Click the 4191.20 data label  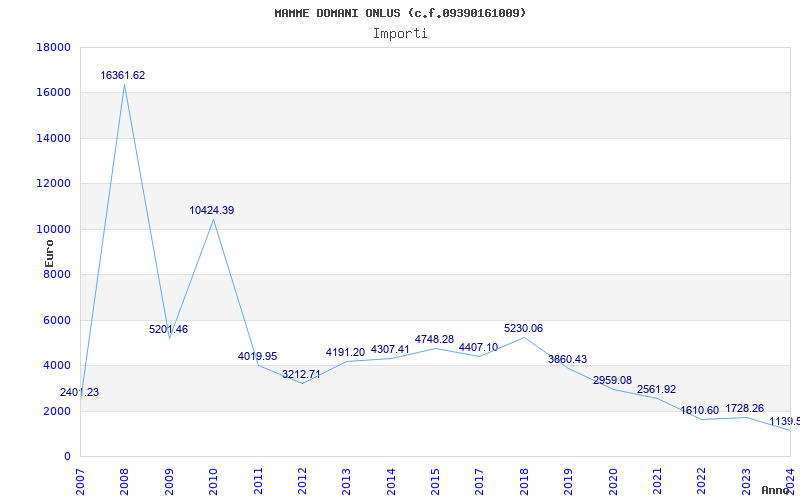point(345,353)
